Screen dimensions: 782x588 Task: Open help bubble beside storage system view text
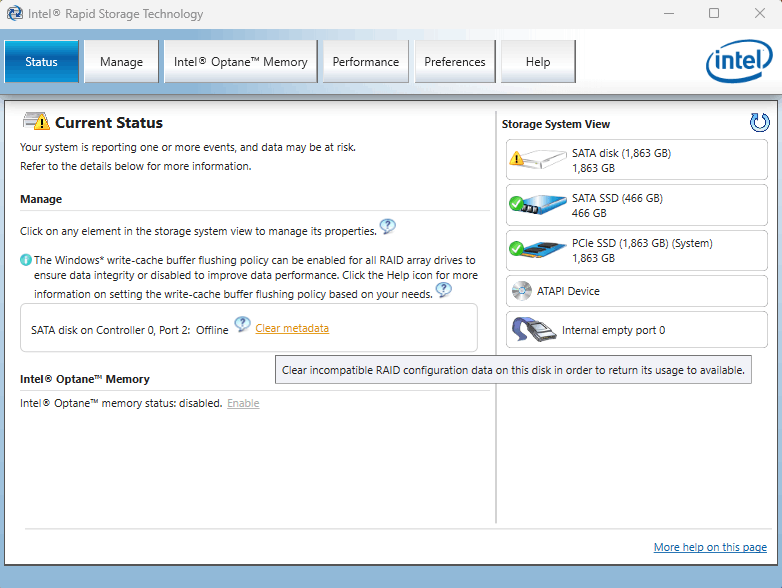[x=388, y=227]
